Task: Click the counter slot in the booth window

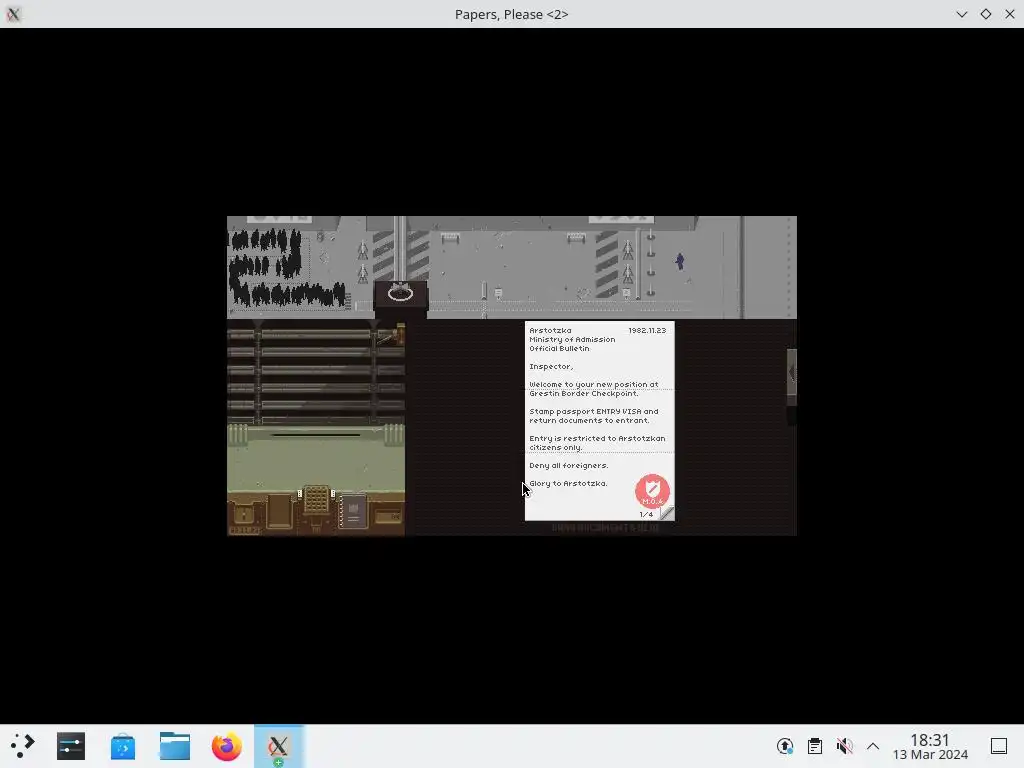Action: [315, 434]
